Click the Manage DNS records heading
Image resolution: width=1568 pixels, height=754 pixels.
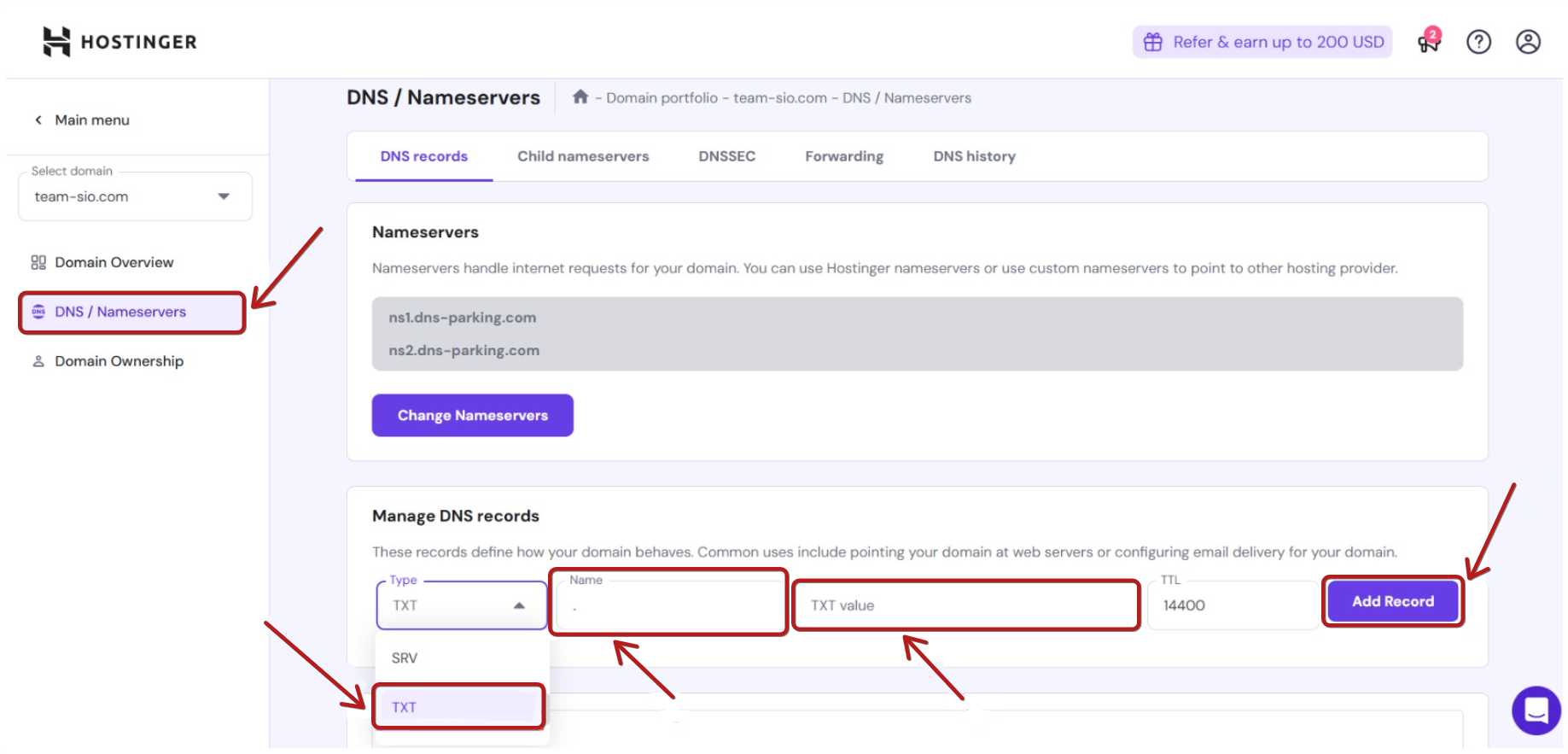point(456,516)
